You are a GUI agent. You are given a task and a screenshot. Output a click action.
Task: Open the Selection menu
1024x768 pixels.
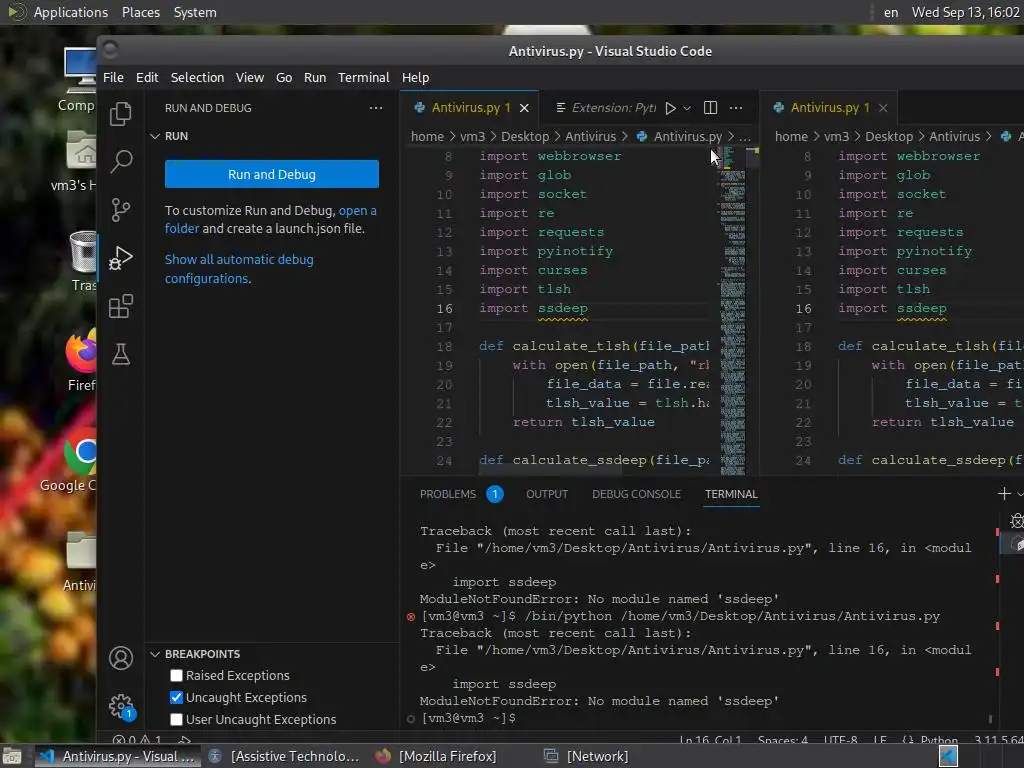tap(197, 77)
